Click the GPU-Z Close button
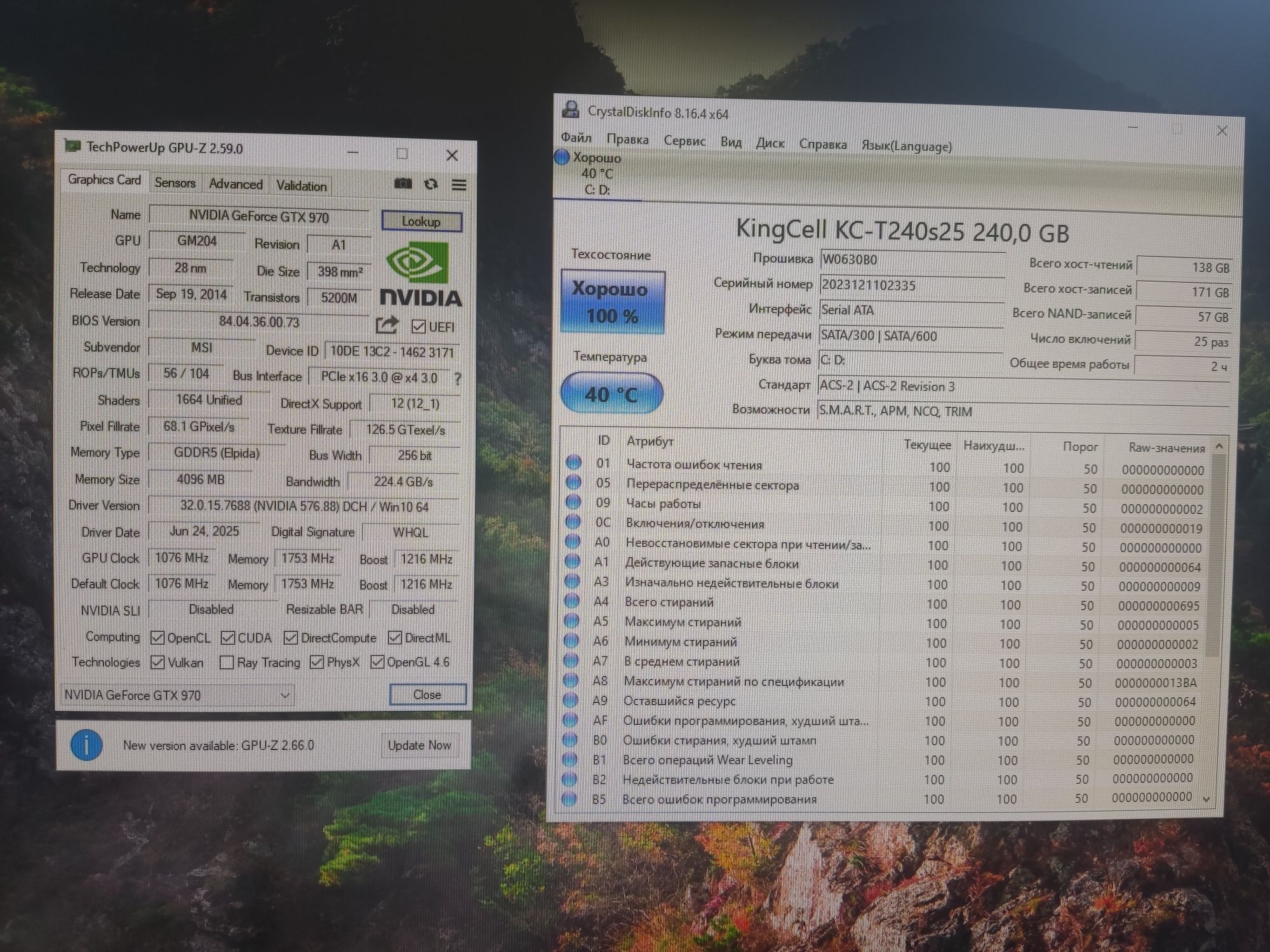The height and width of the screenshot is (952, 1270). pos(427,695)
